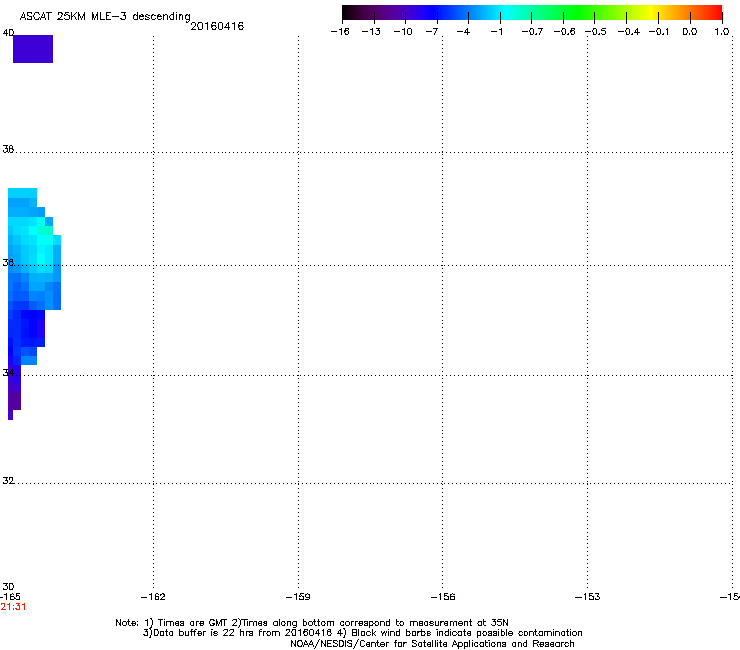Viewport: 740px width, 650px height.
Task: Click the date label 20160416
Action: tap(217, 26)
